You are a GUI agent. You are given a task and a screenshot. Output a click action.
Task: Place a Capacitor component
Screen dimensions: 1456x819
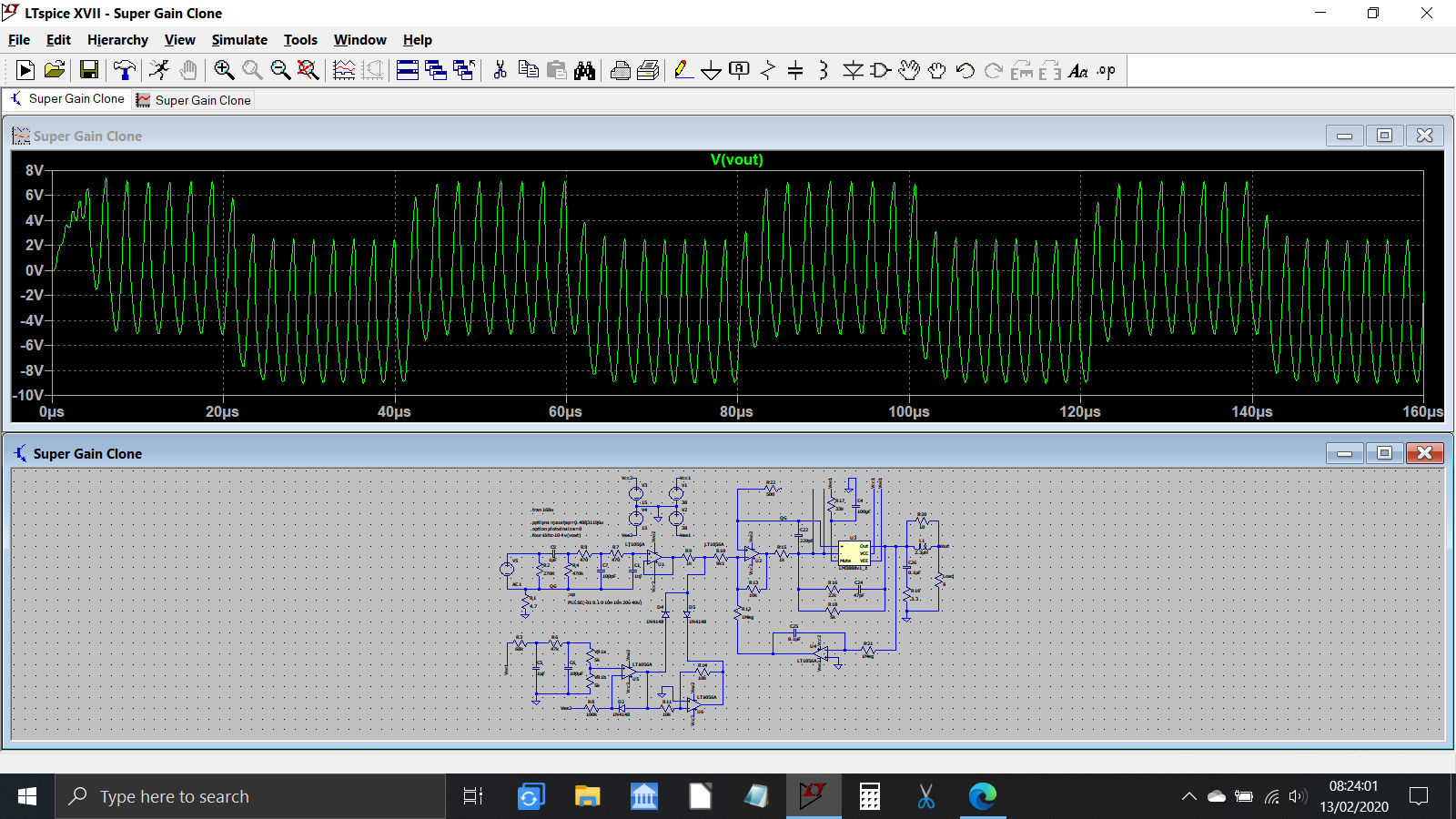[795, 70]
